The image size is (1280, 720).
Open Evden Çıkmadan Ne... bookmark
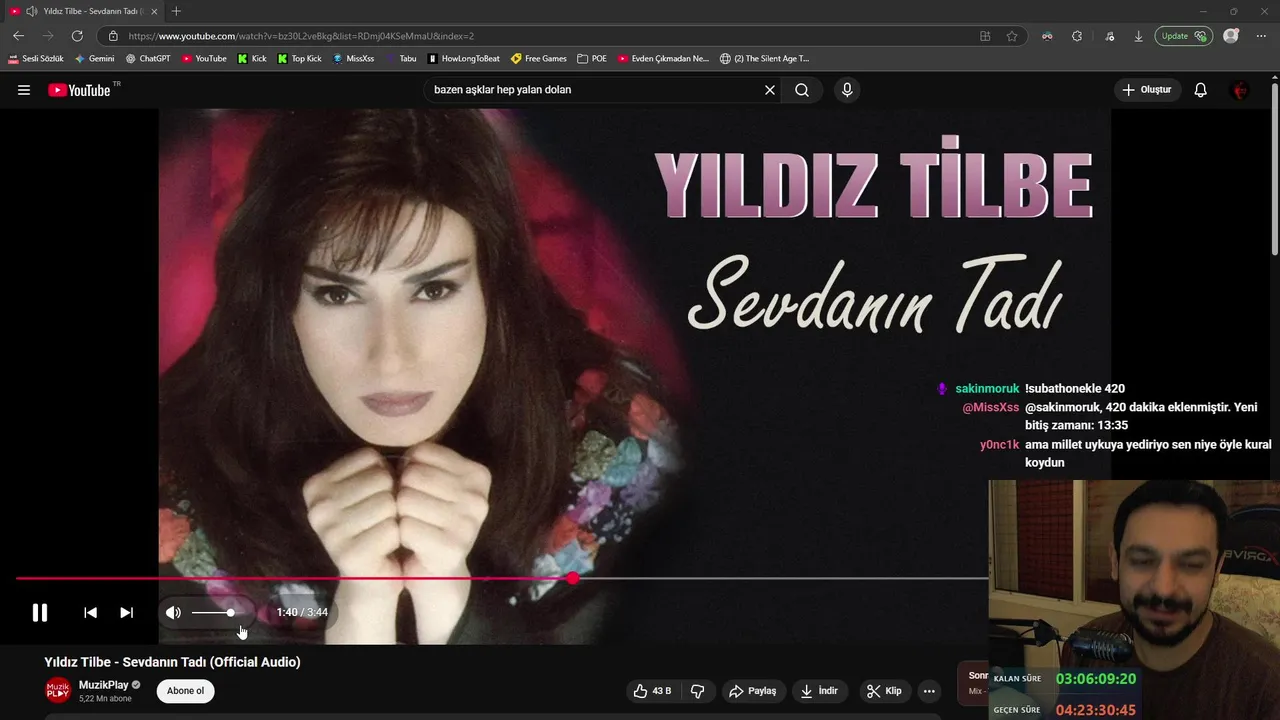click(663, 59)
